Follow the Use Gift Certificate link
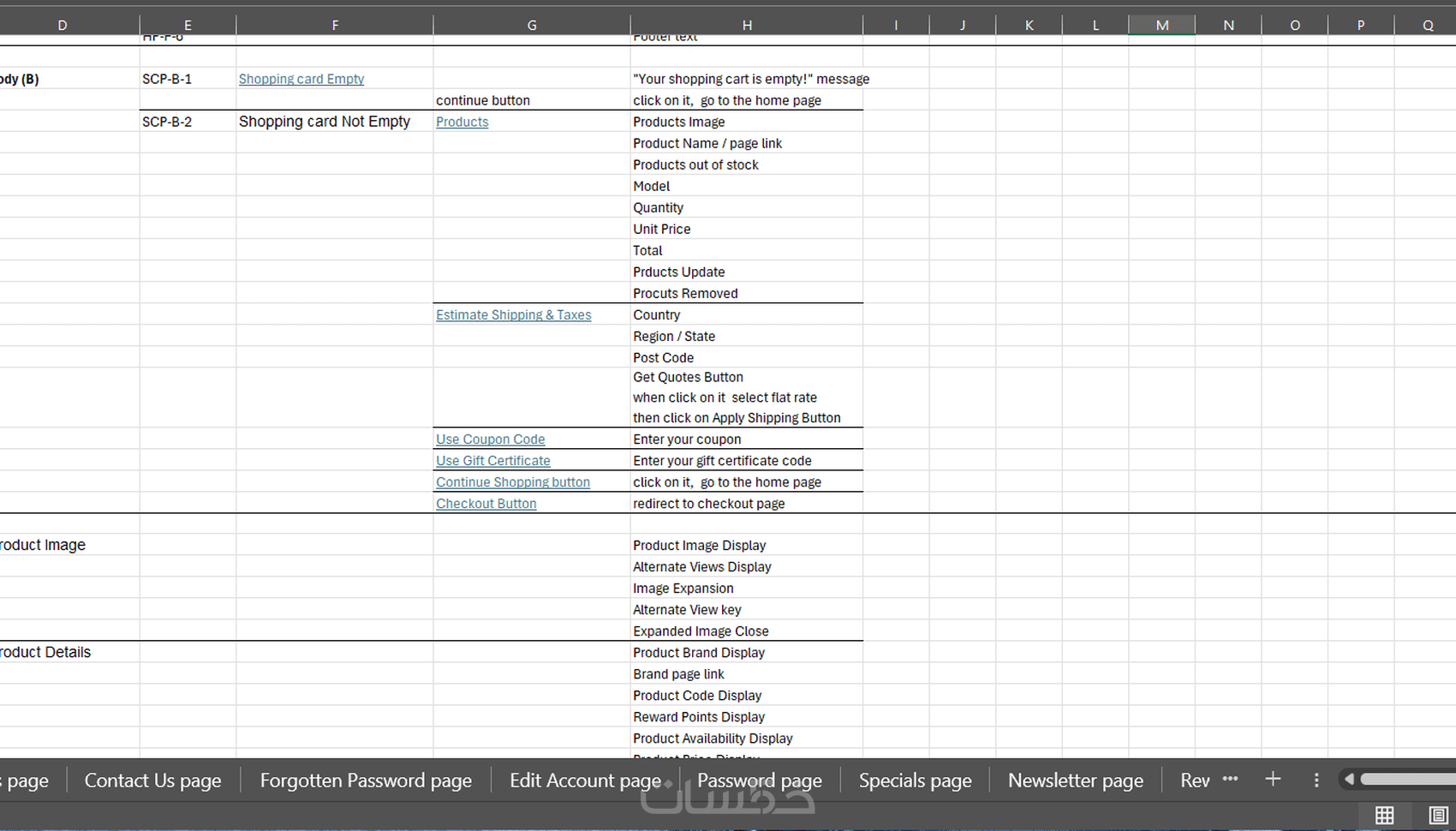 pos(493,460)
